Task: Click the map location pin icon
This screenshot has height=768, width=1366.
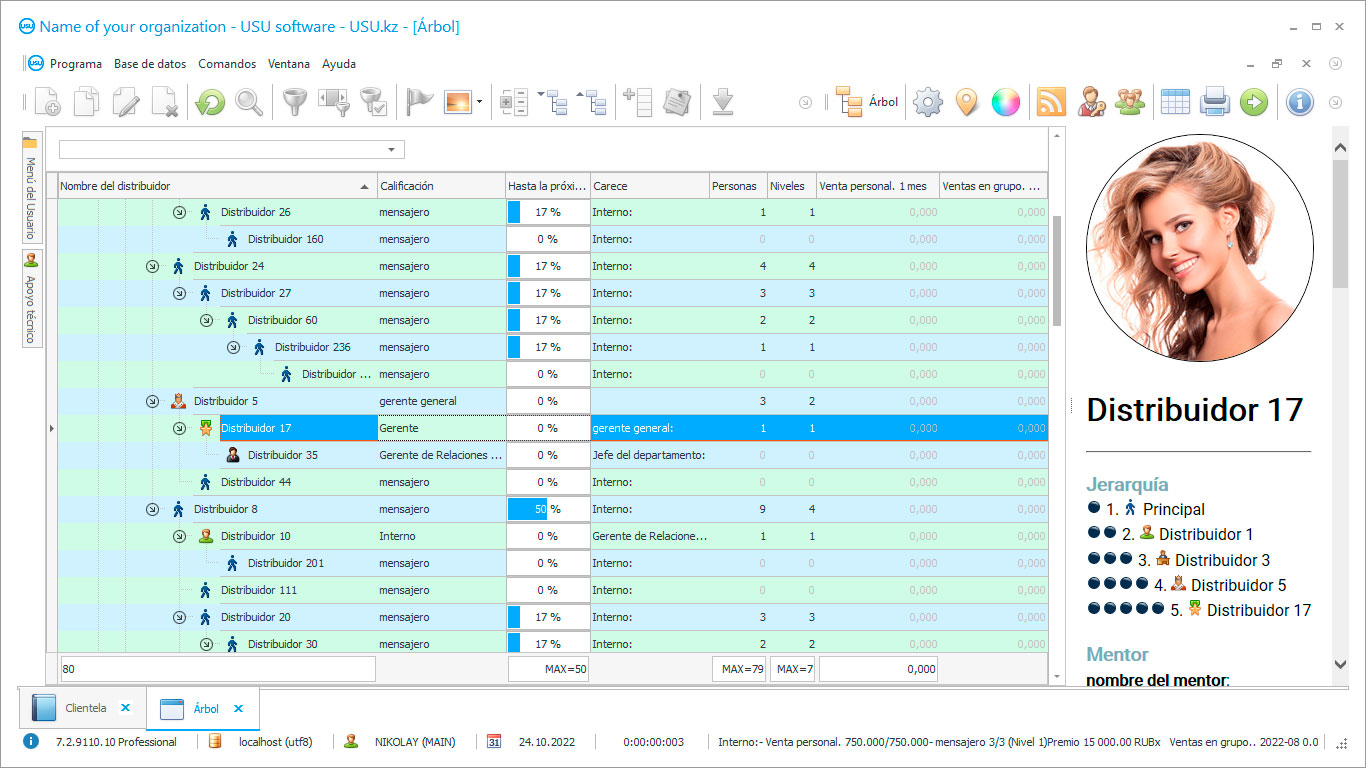Action: click(x=966, y=102)
